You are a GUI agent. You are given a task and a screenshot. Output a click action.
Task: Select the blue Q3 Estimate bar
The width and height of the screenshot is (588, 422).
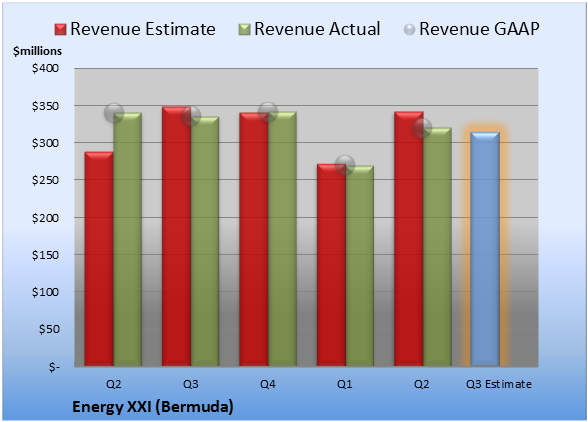click(485, 249)
